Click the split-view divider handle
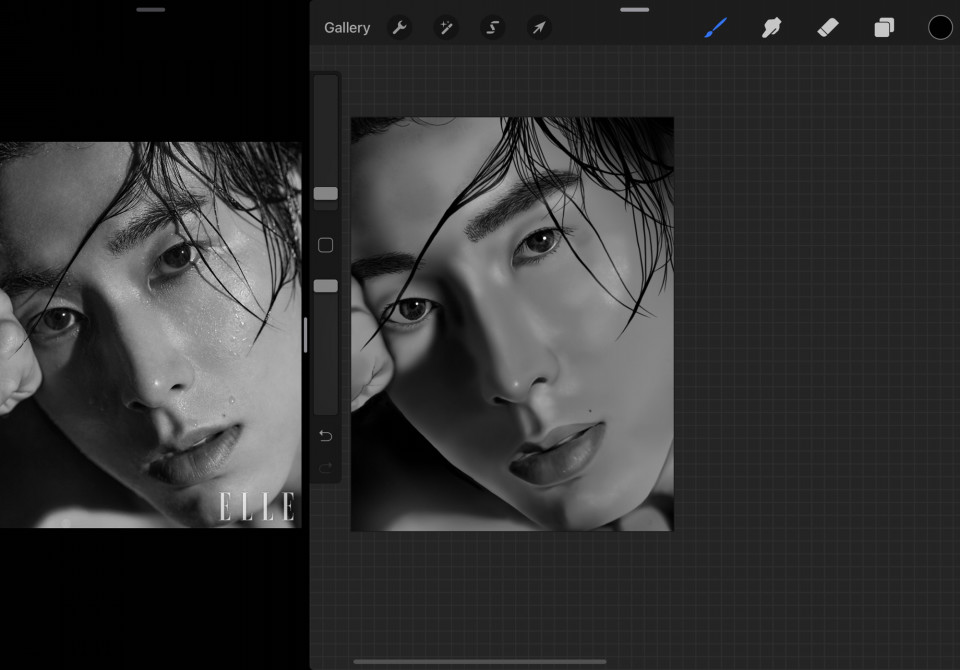The height and width of the screenshot is (670, 960). [306, 335]
